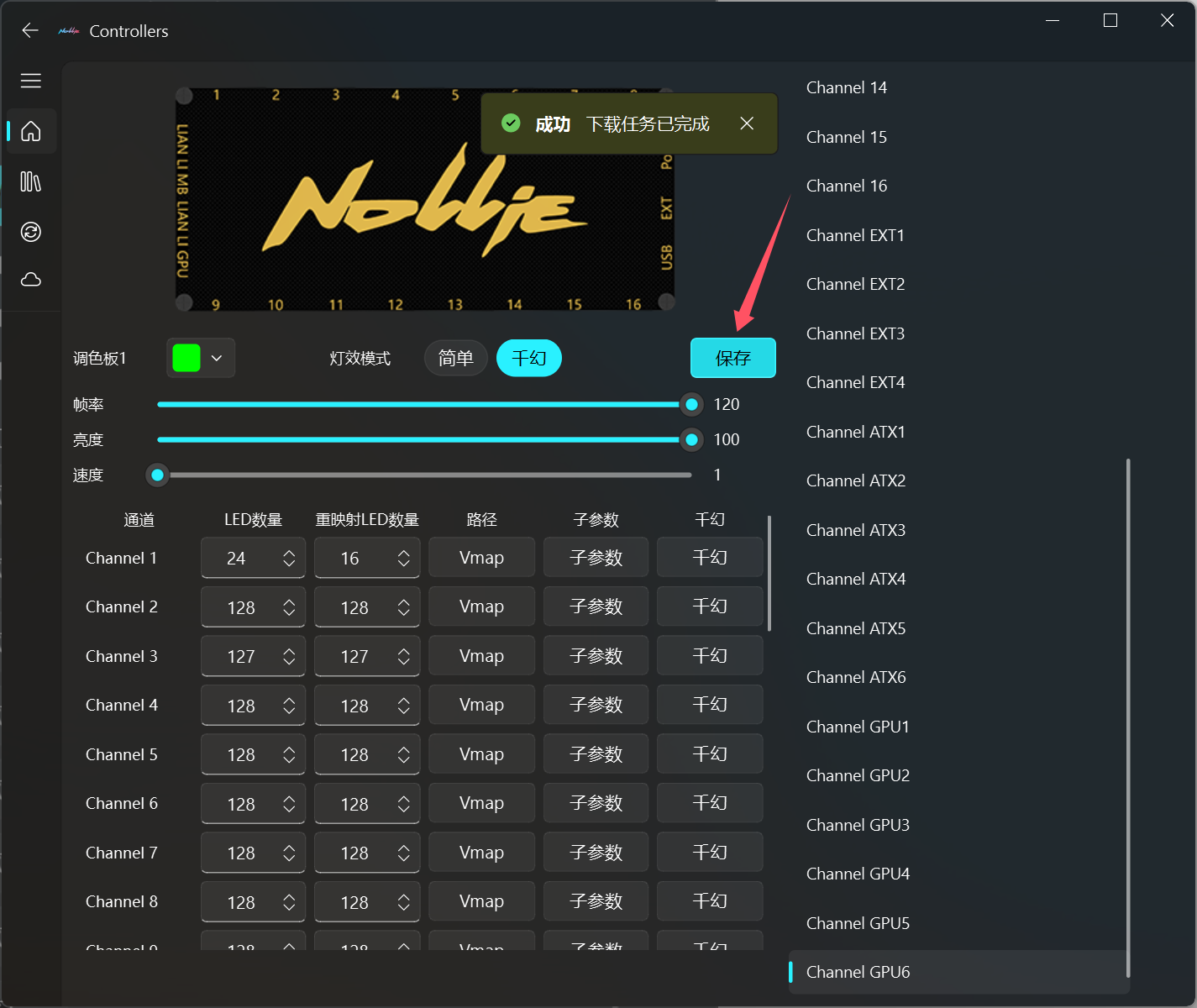Select Channel EXT1 in list
1197x1008 pixels.
(x=958, y=235)
